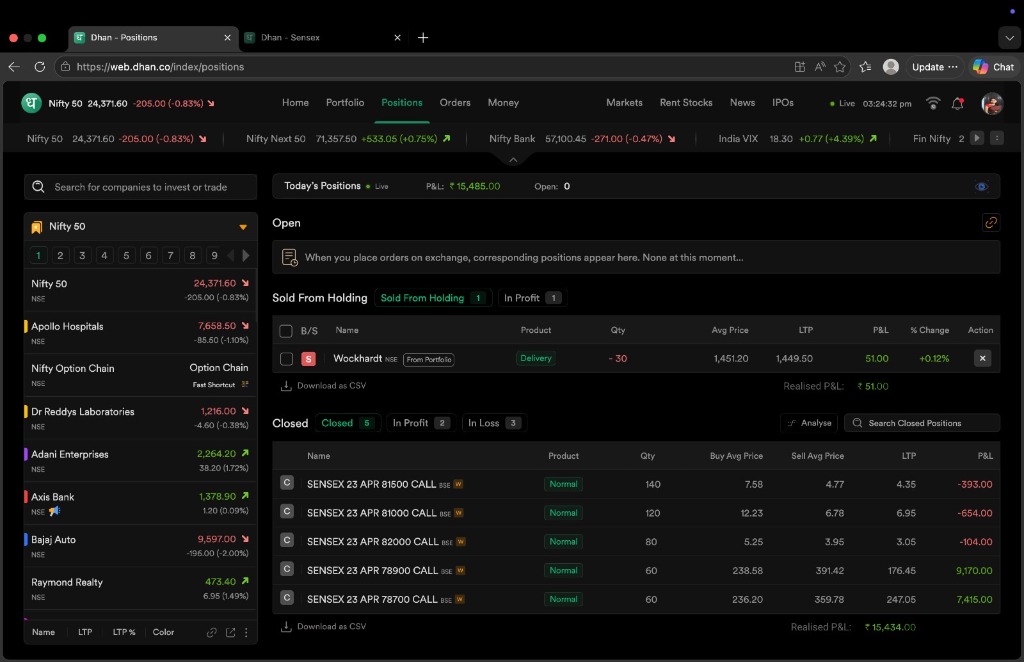Select watchlist page 2
The image size is (1024, 662).
pos(60,255)
